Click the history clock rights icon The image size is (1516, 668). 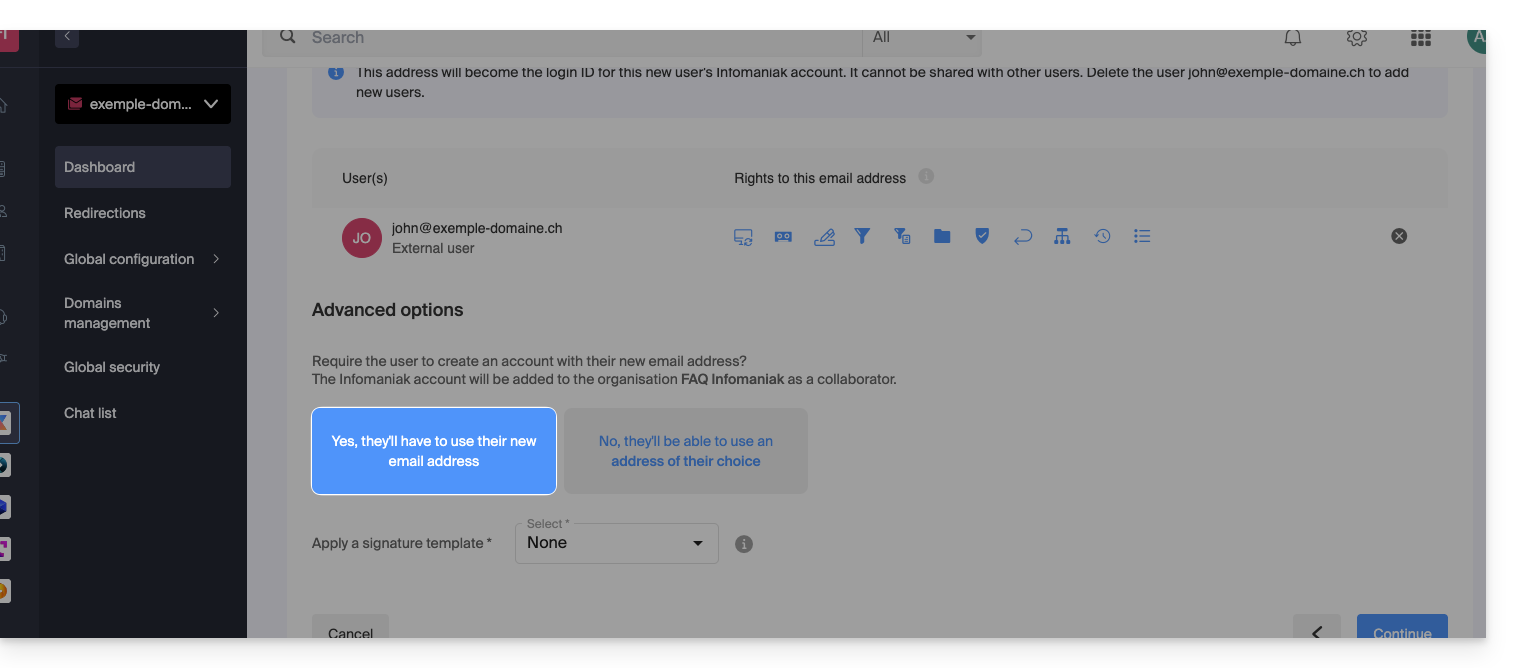[1102, 236]
